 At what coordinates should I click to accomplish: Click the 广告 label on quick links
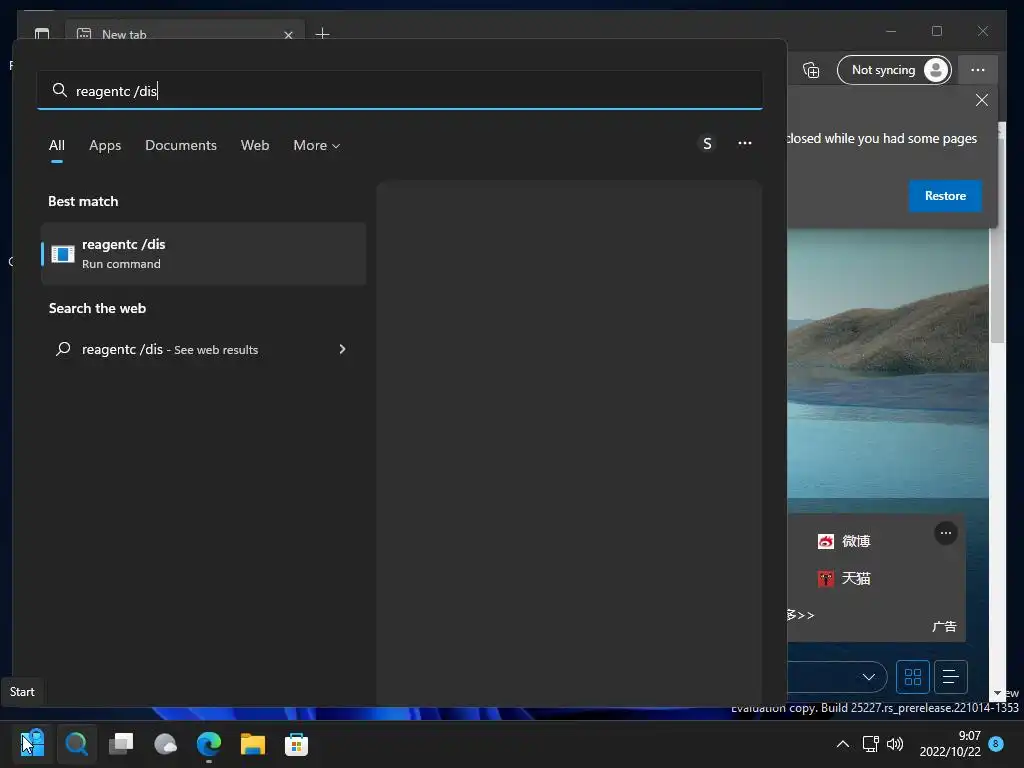point(944,626)
